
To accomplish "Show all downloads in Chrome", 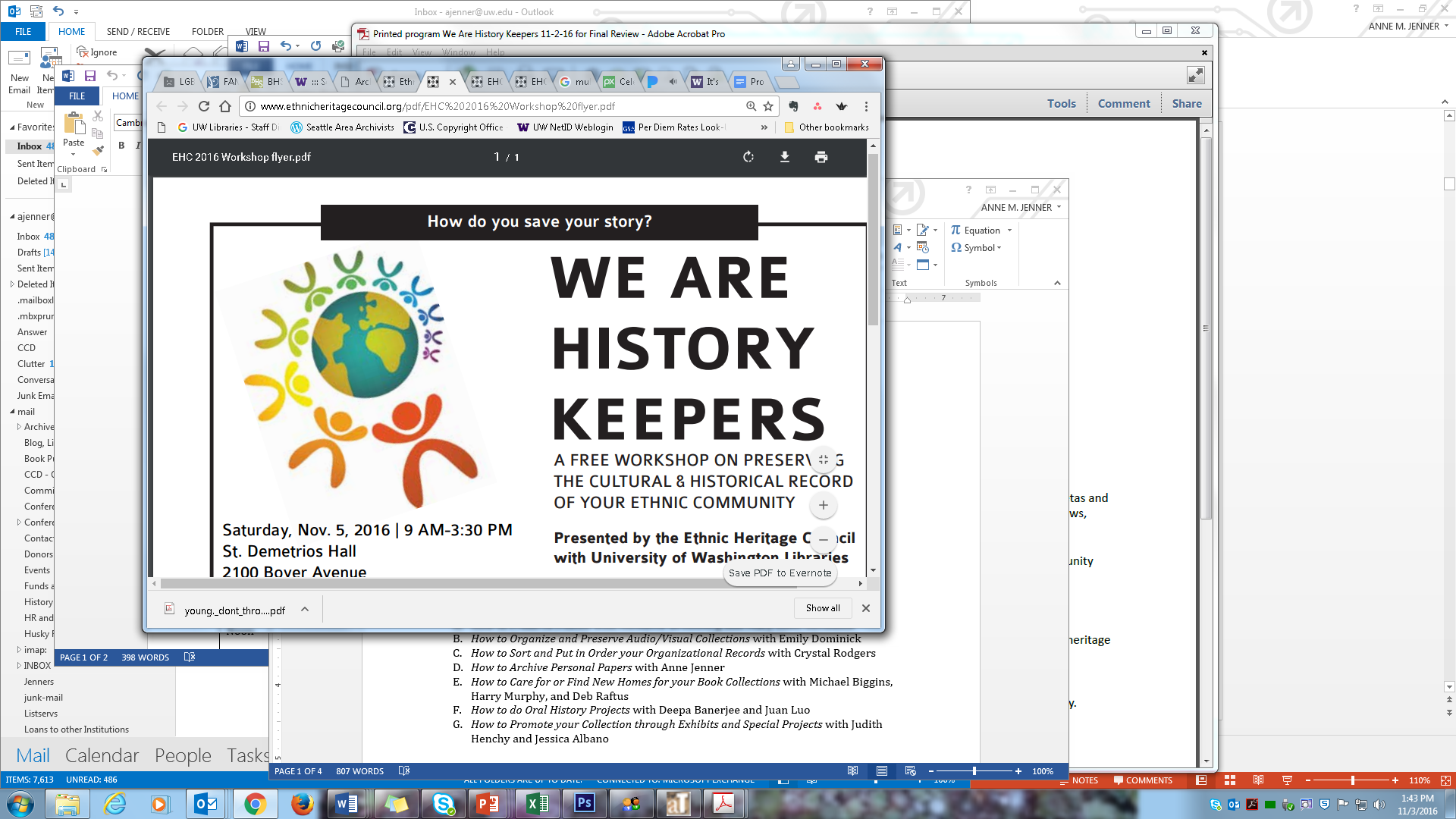I will pyautogui.click(x=823, y=608).
